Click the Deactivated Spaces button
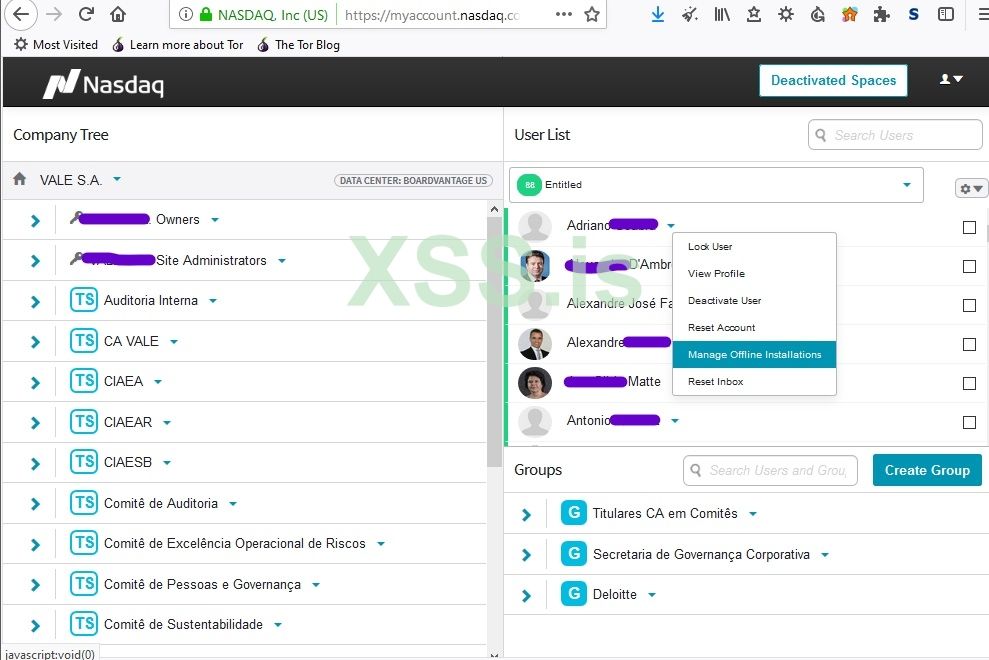989x660 pixels. 833,80
